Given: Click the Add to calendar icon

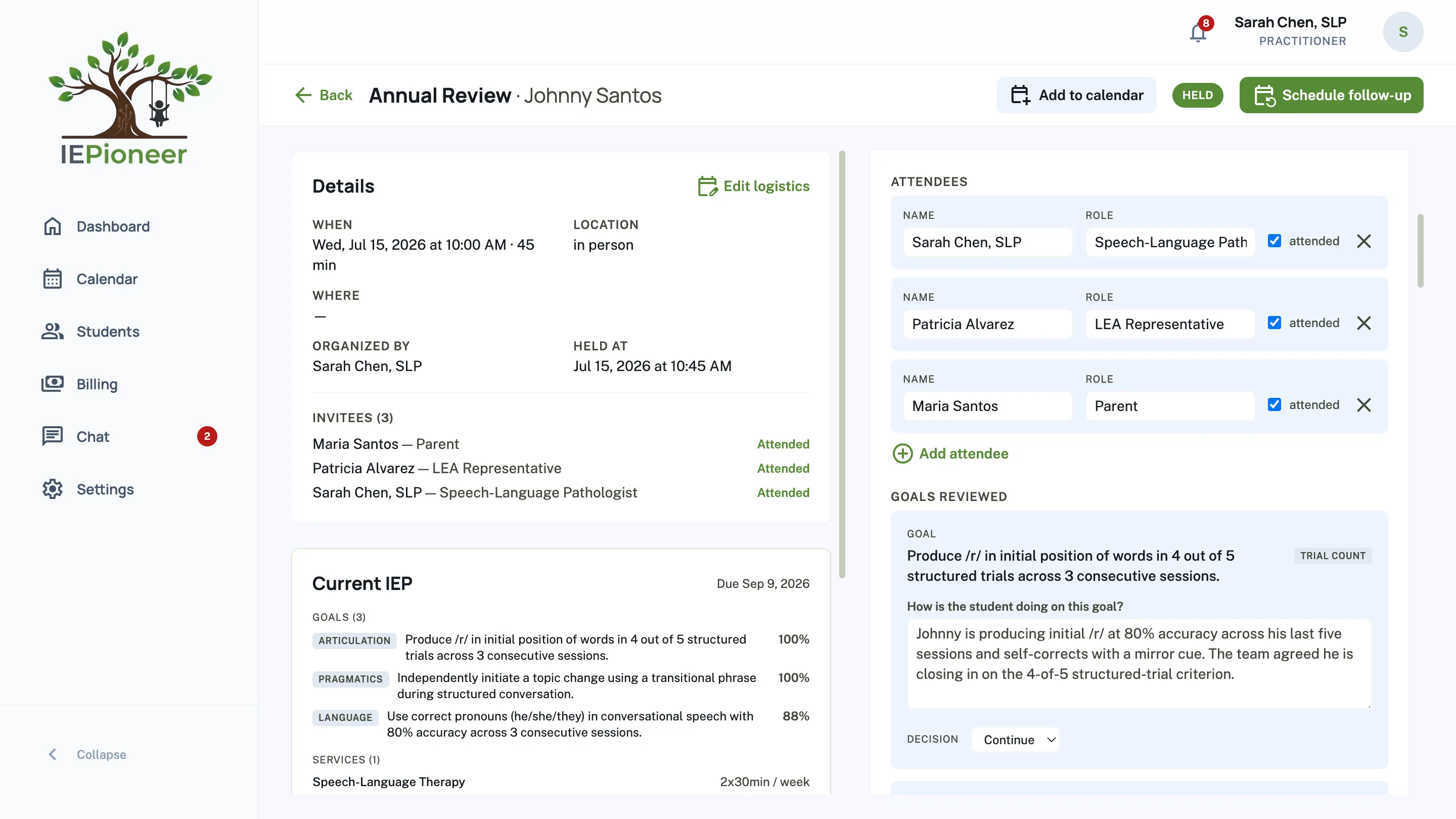Looking at the screenshot, I should click(x=1020, y=95).
